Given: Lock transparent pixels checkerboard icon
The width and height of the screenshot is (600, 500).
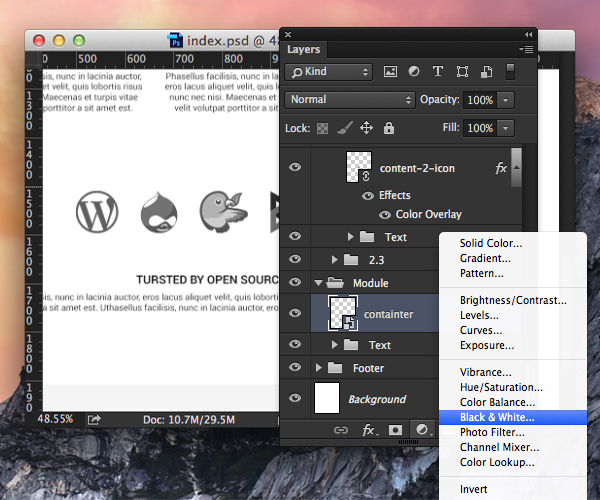Looking at the screenshot, I should pyautogui.click(x=322, y=128).
